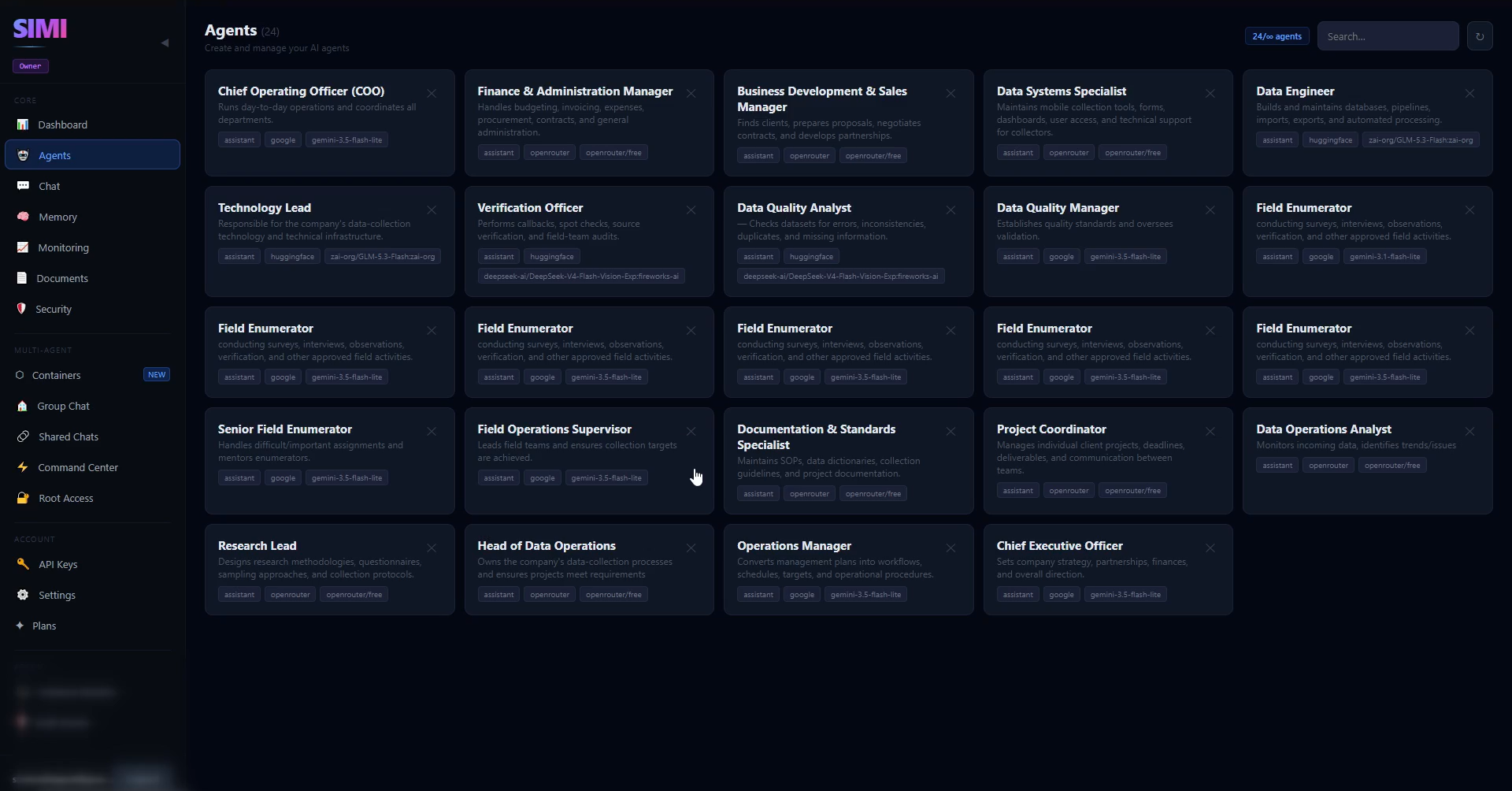Image resolution: width=1512 pixels, height=791 pixels.
Task: Delete the Technology Lead agent
Action: click(432, 210)
